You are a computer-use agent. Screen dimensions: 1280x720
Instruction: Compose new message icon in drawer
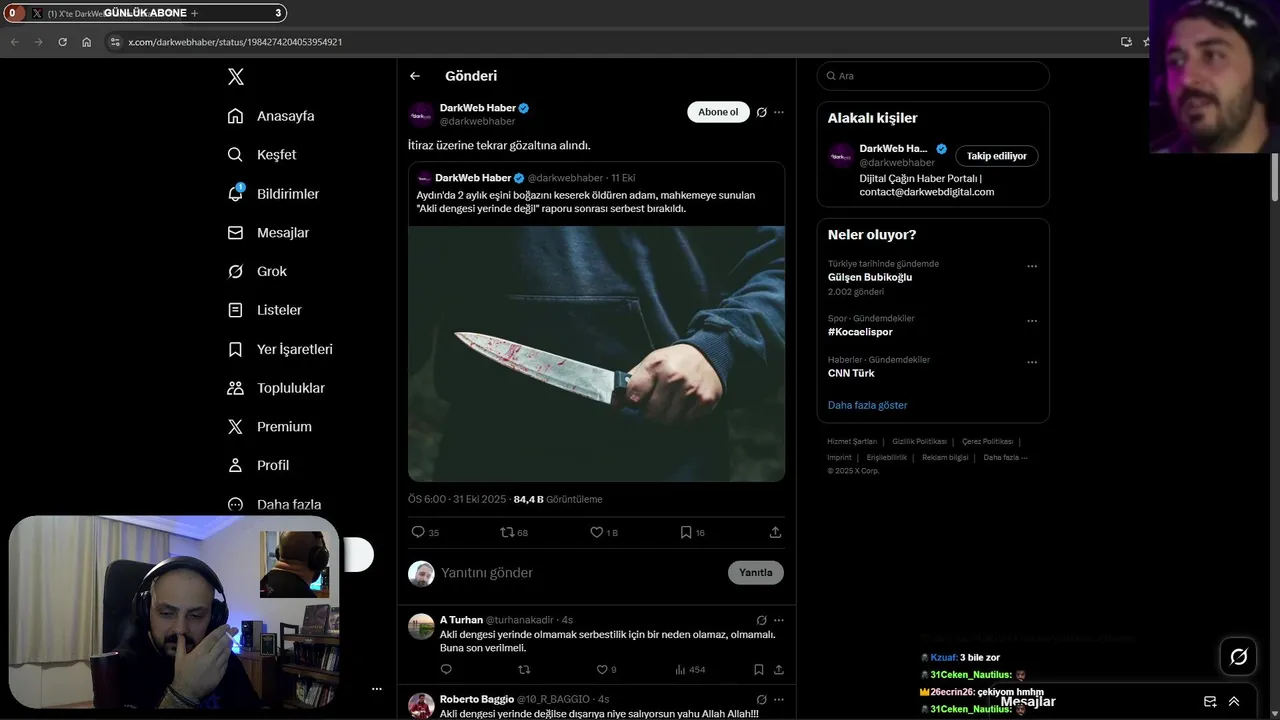point(1210,702)
